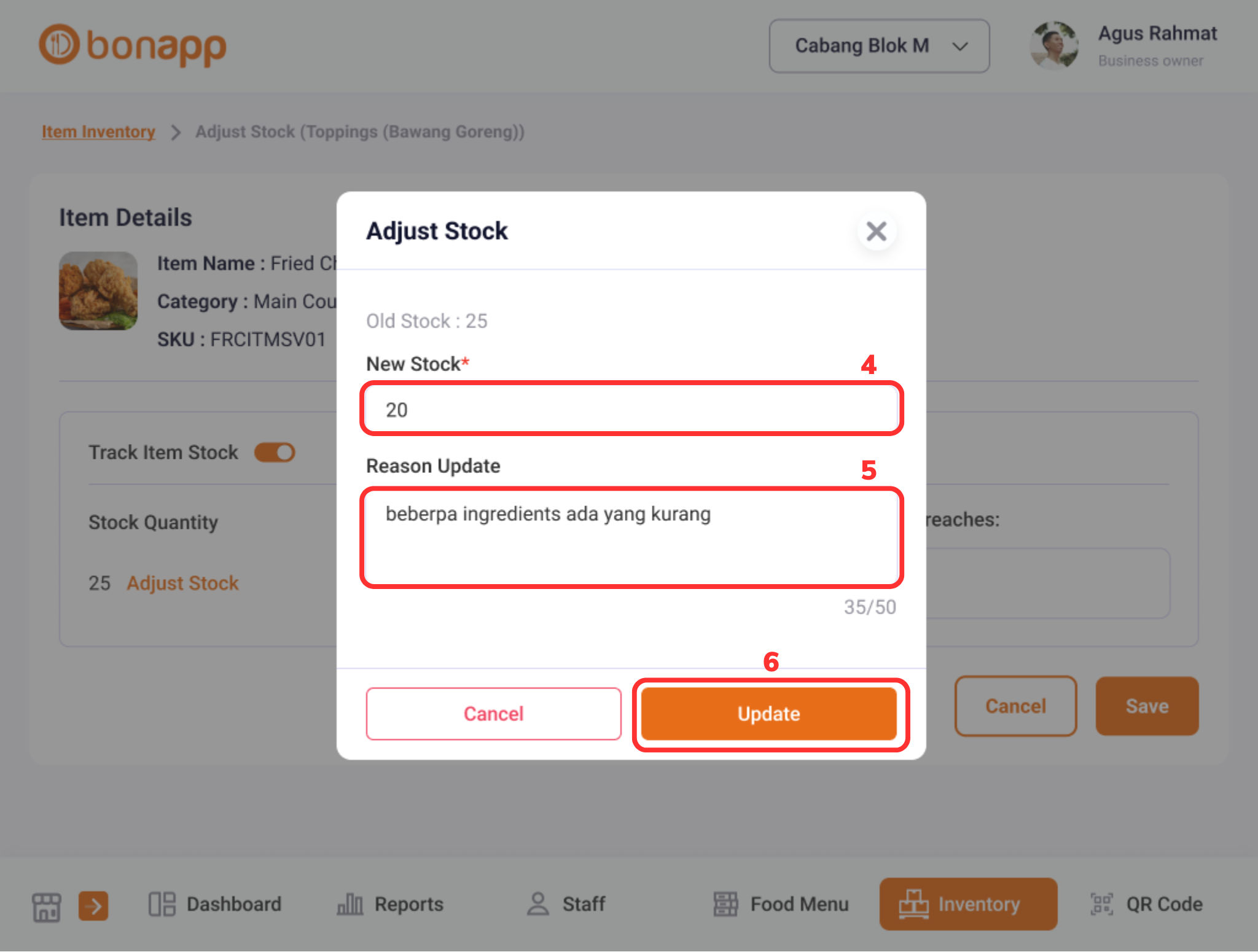
Task: Click the orange arrow expand icon
Action: (93, 906)
